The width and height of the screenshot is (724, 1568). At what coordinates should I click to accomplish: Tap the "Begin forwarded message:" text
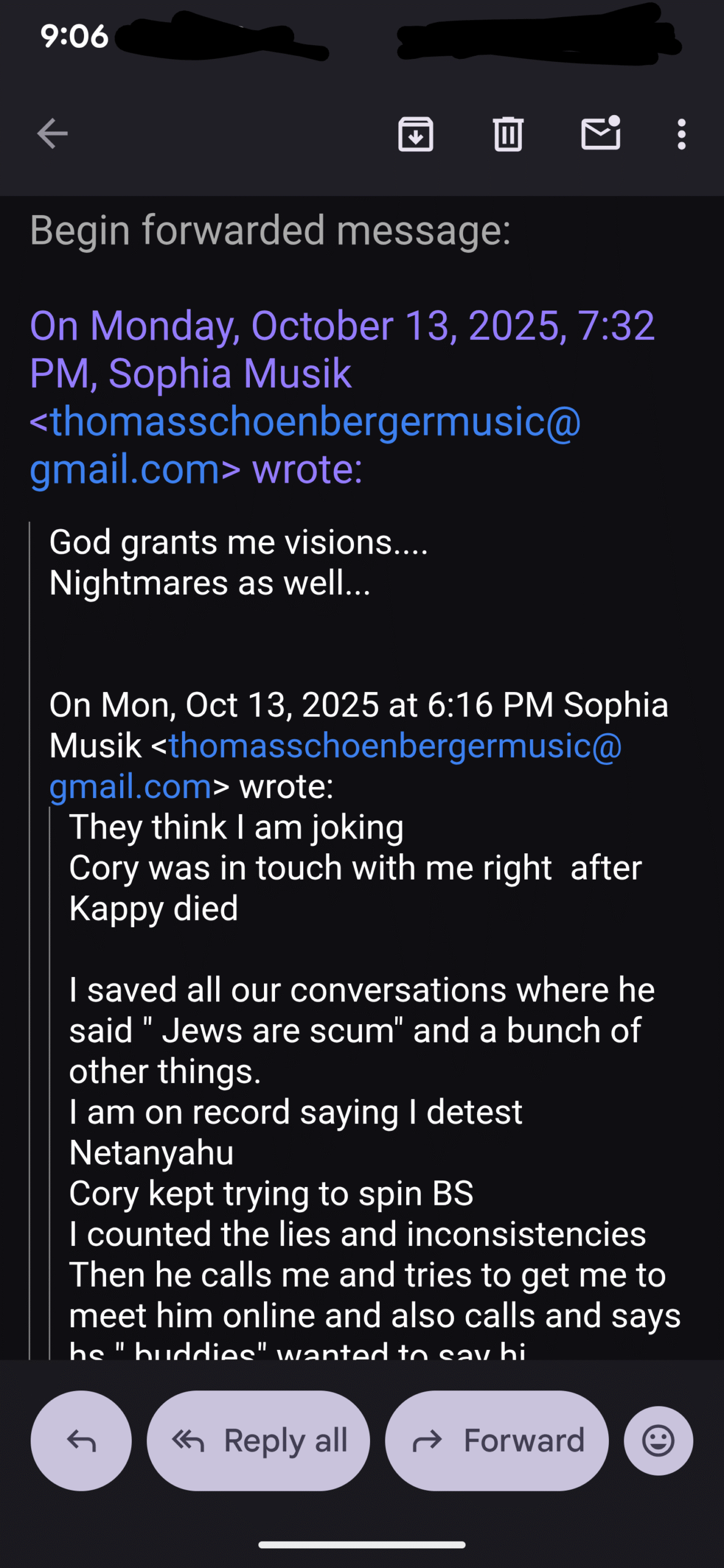point(270,230)
